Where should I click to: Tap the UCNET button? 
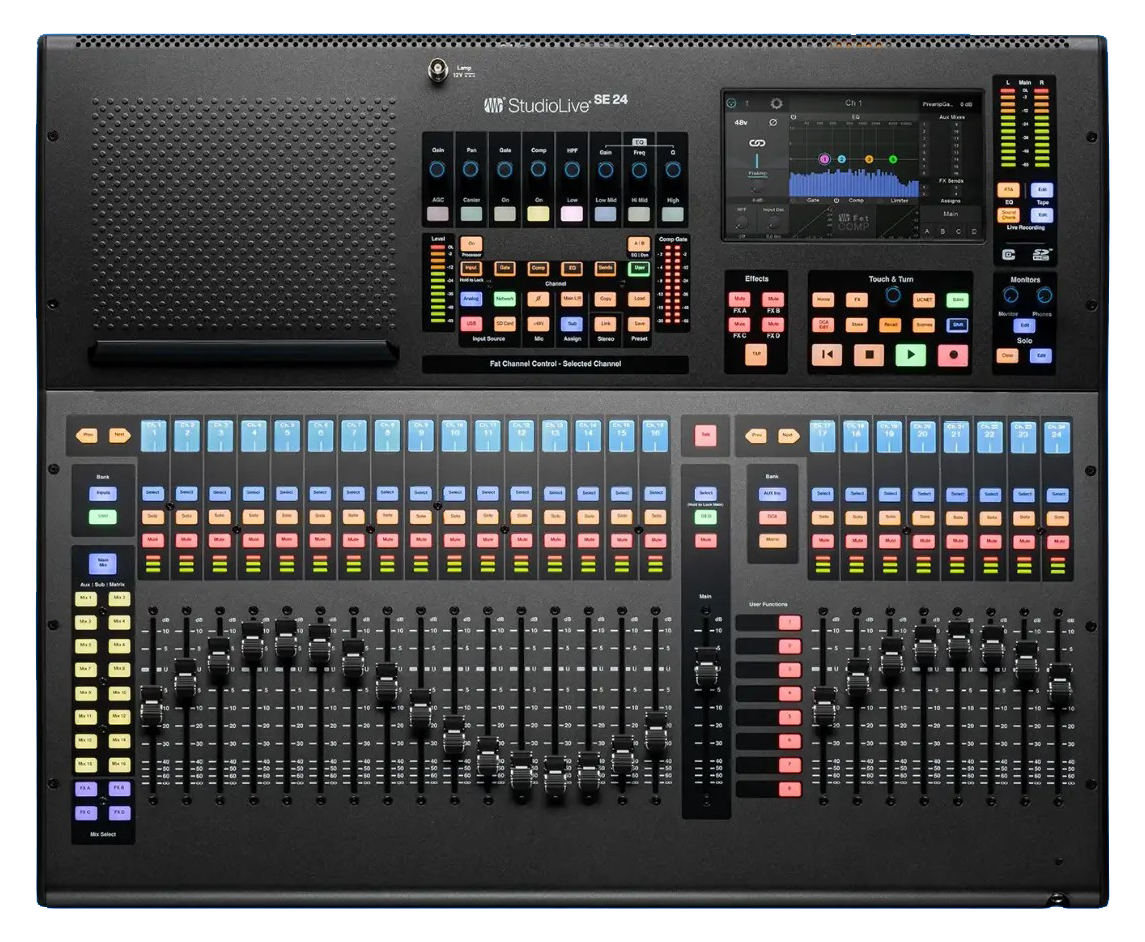click(x=924, y=300)
